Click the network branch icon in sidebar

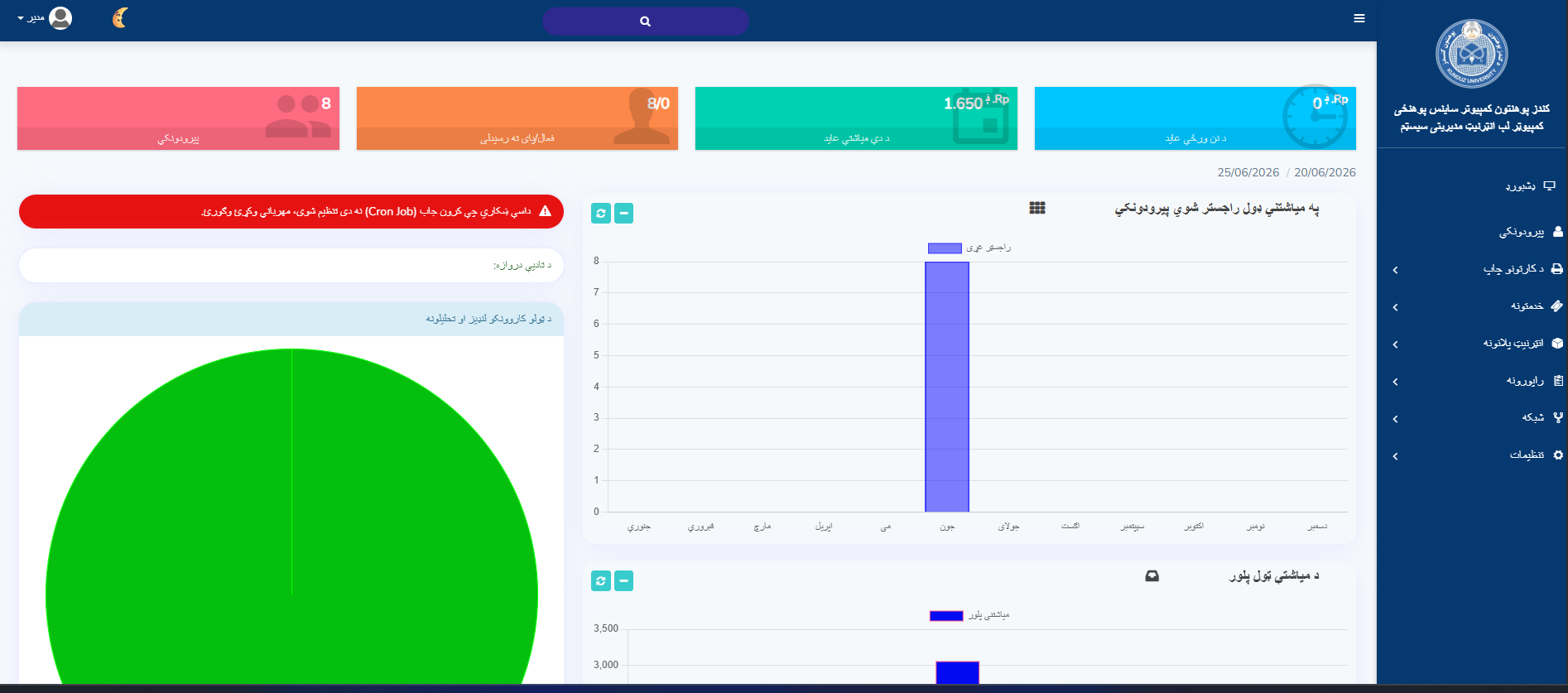click(1558, 418)
